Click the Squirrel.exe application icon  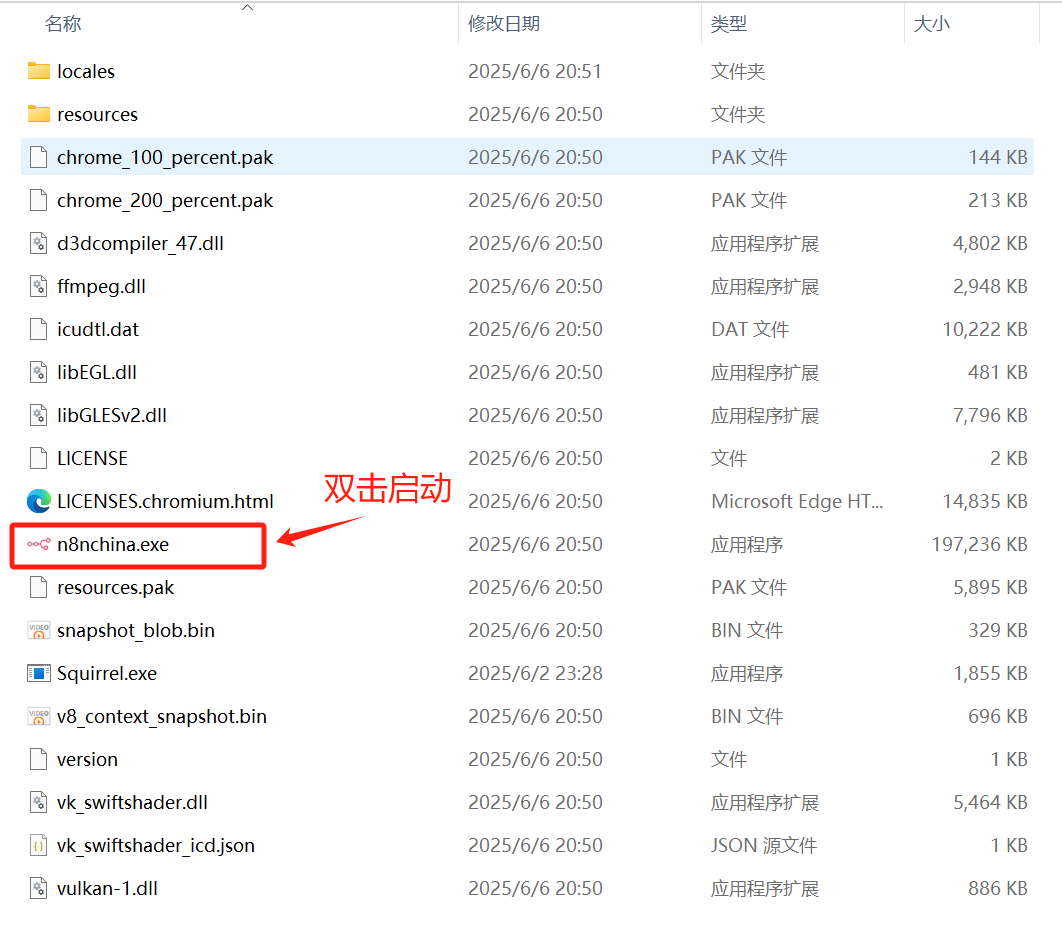click(x=39, y=673)
